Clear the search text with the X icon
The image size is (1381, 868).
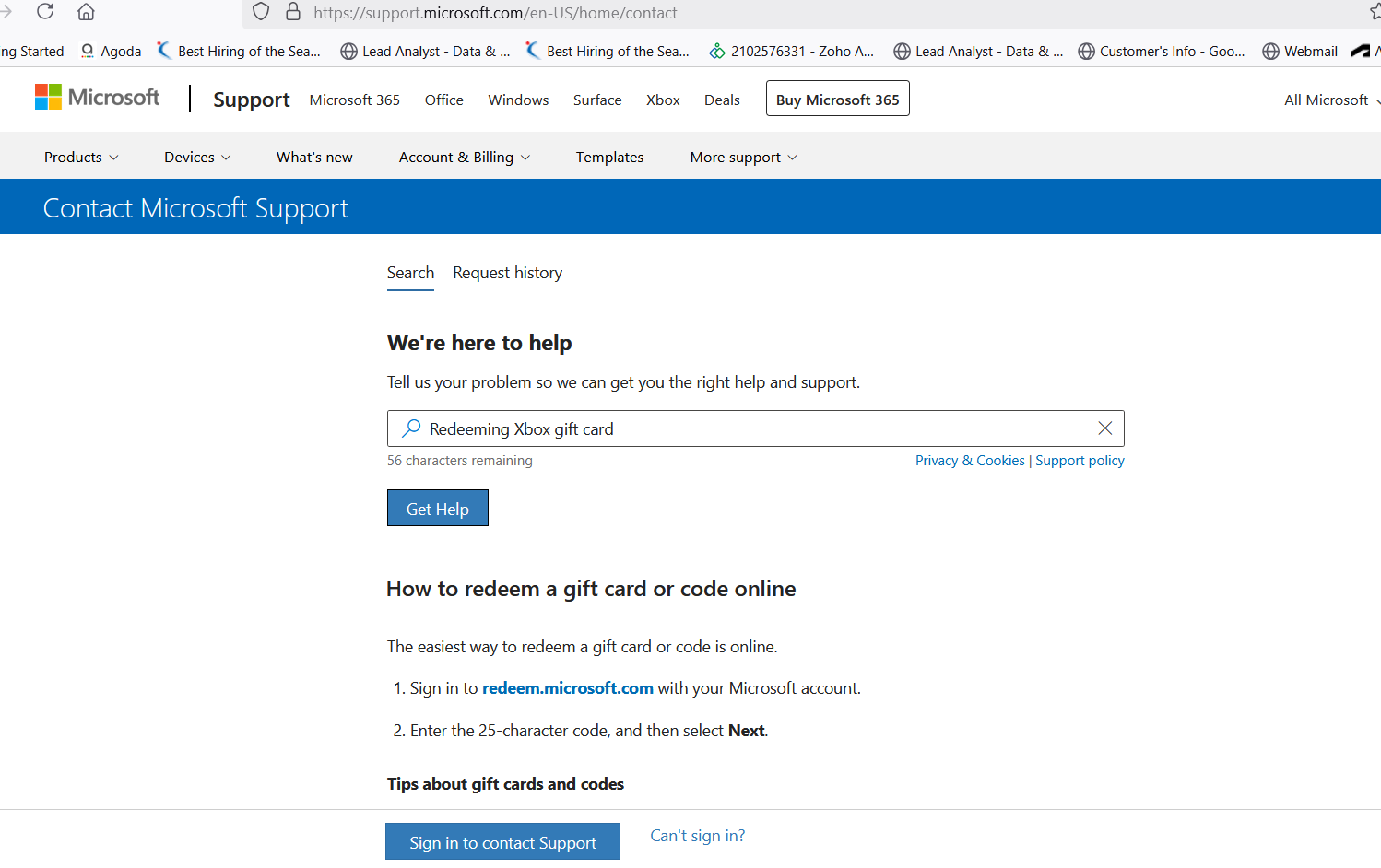(x=1104, y=428)
